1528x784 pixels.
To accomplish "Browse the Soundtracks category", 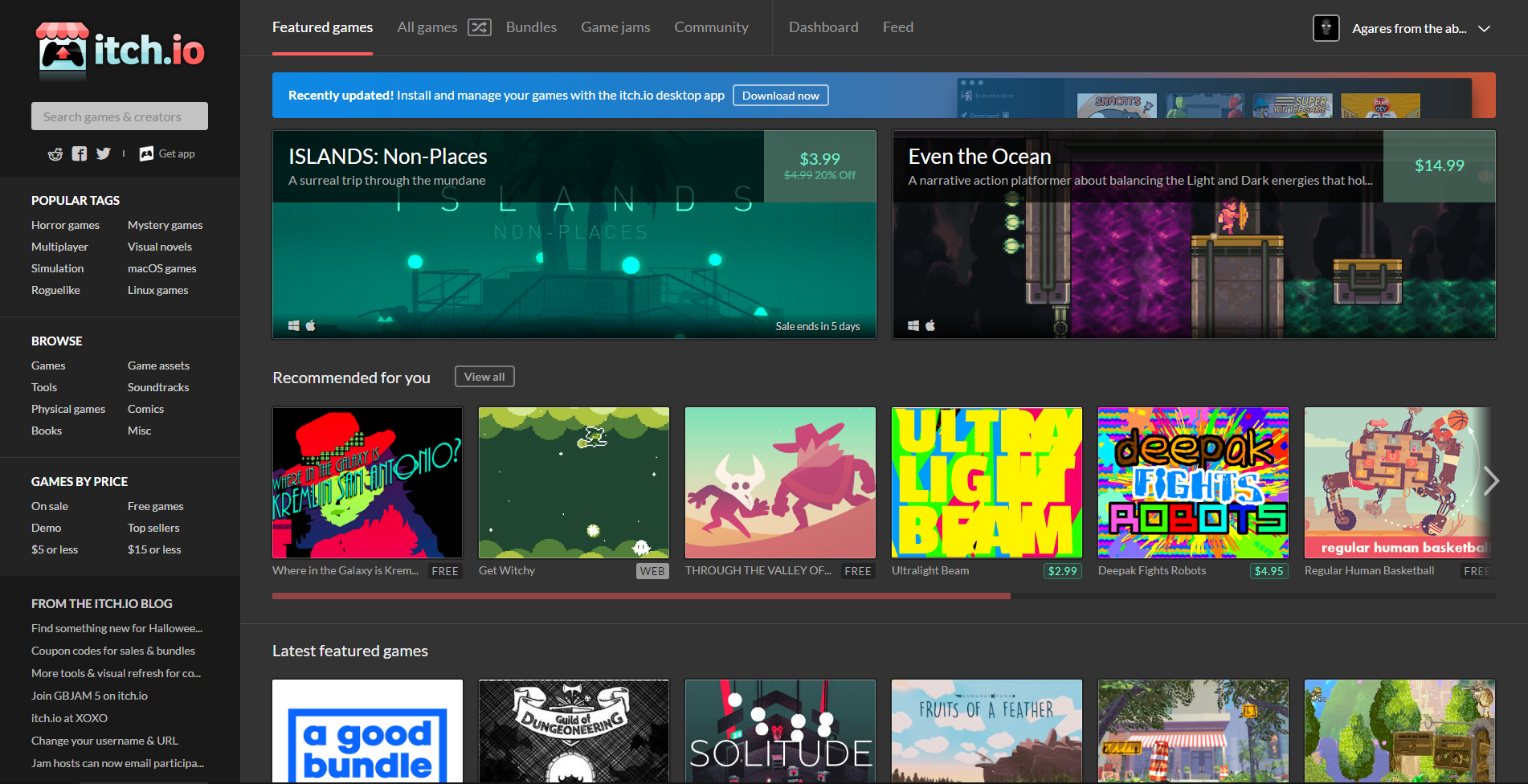I will point(158,387).
